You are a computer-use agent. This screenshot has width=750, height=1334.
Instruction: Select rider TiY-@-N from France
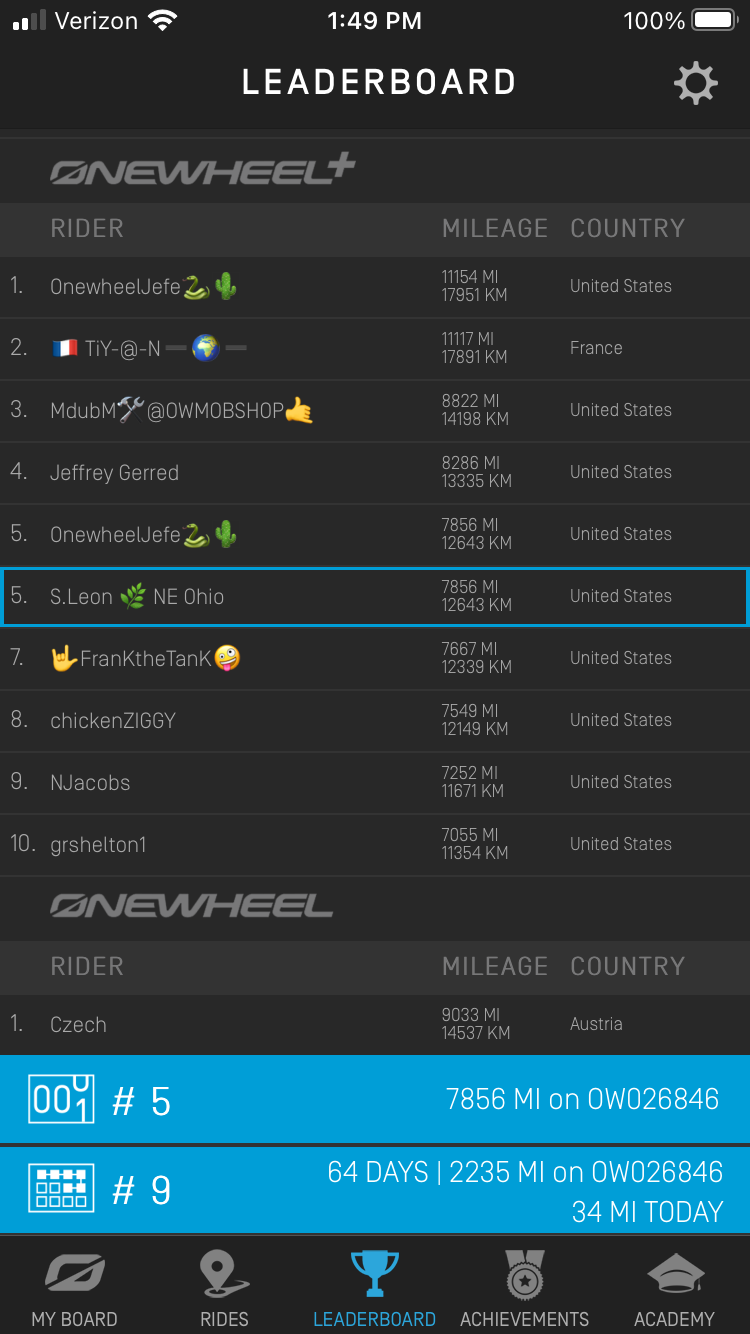point(150,348)
